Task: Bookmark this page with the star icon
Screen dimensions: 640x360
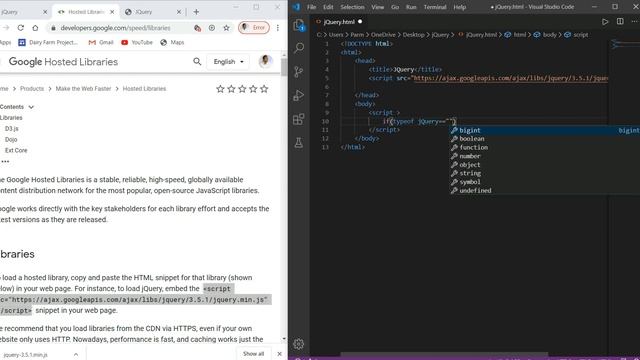Action: pyautogui.click(x=226, y=28)
